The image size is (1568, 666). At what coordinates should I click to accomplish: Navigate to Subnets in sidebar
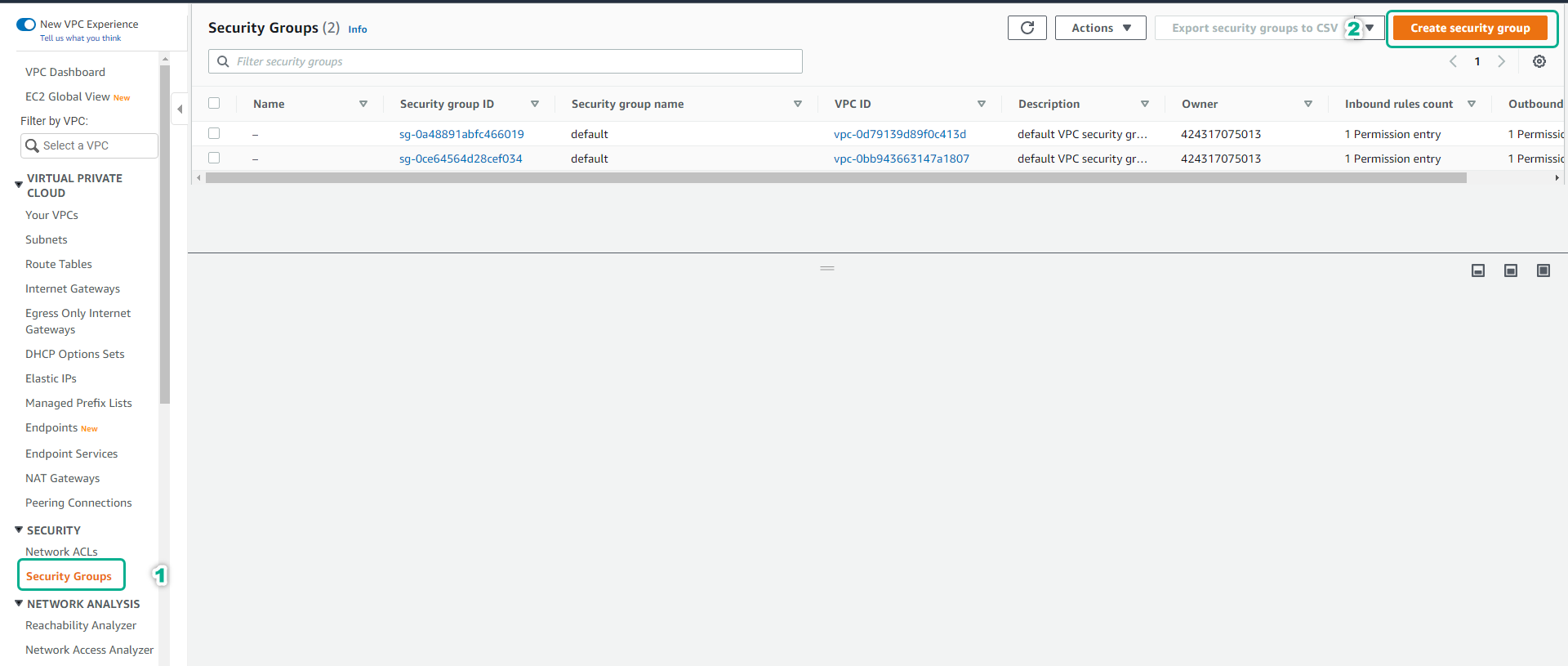(x=47, y=239)
